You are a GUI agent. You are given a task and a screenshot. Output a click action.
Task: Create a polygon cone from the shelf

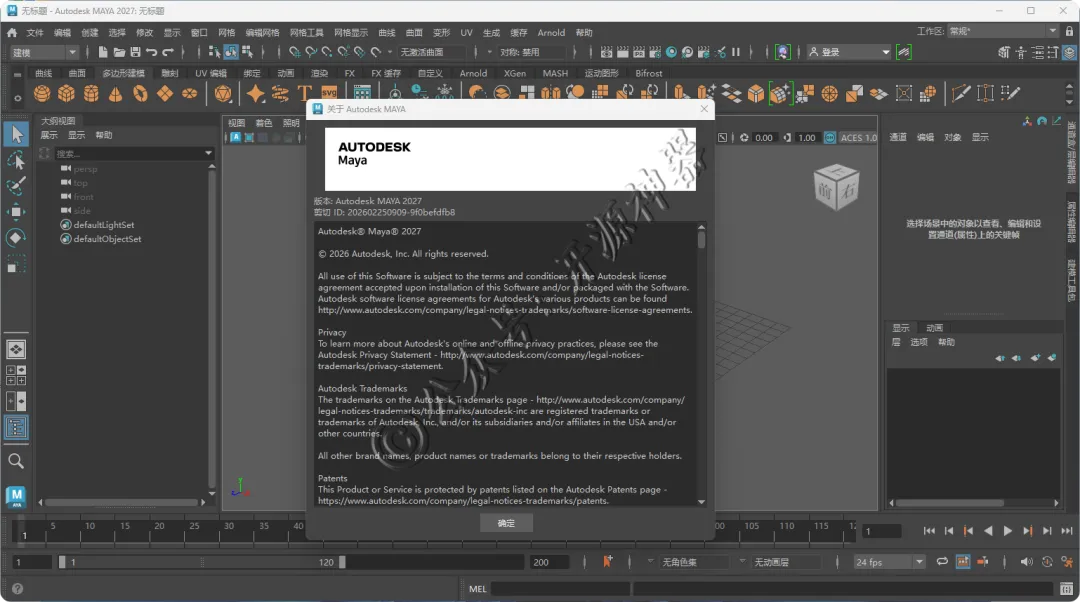tap(116, 93)
